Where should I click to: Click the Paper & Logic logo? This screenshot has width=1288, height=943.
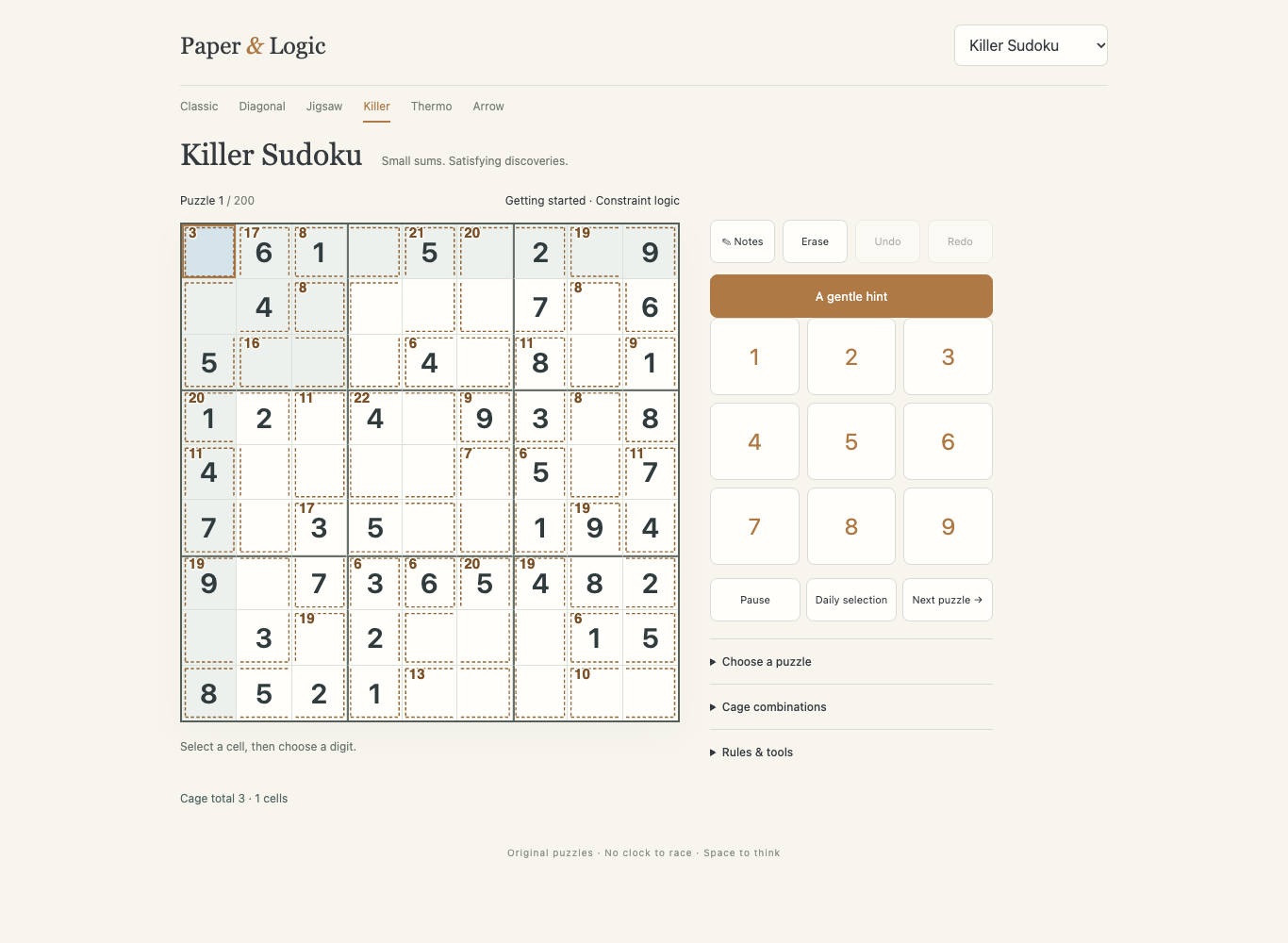253,45
